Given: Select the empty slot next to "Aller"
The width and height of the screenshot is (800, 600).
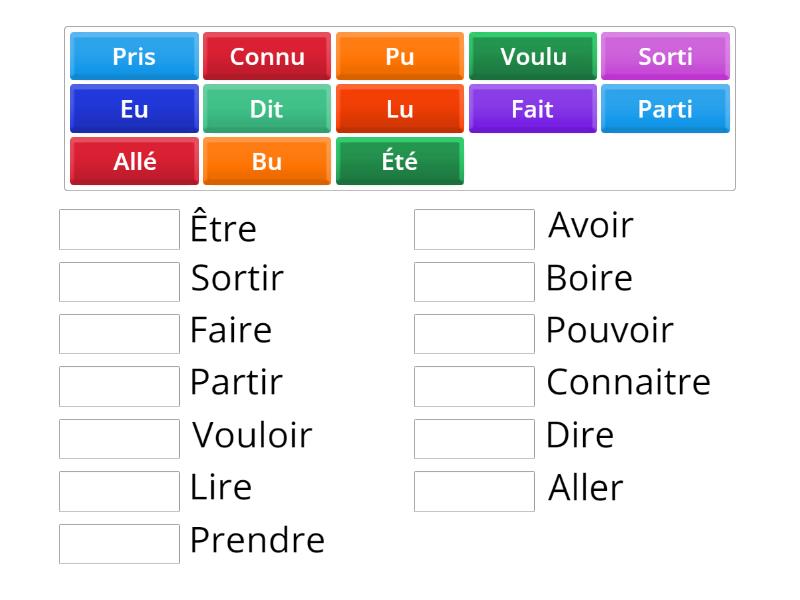Looking at the screenshot, I should point(473,491).
